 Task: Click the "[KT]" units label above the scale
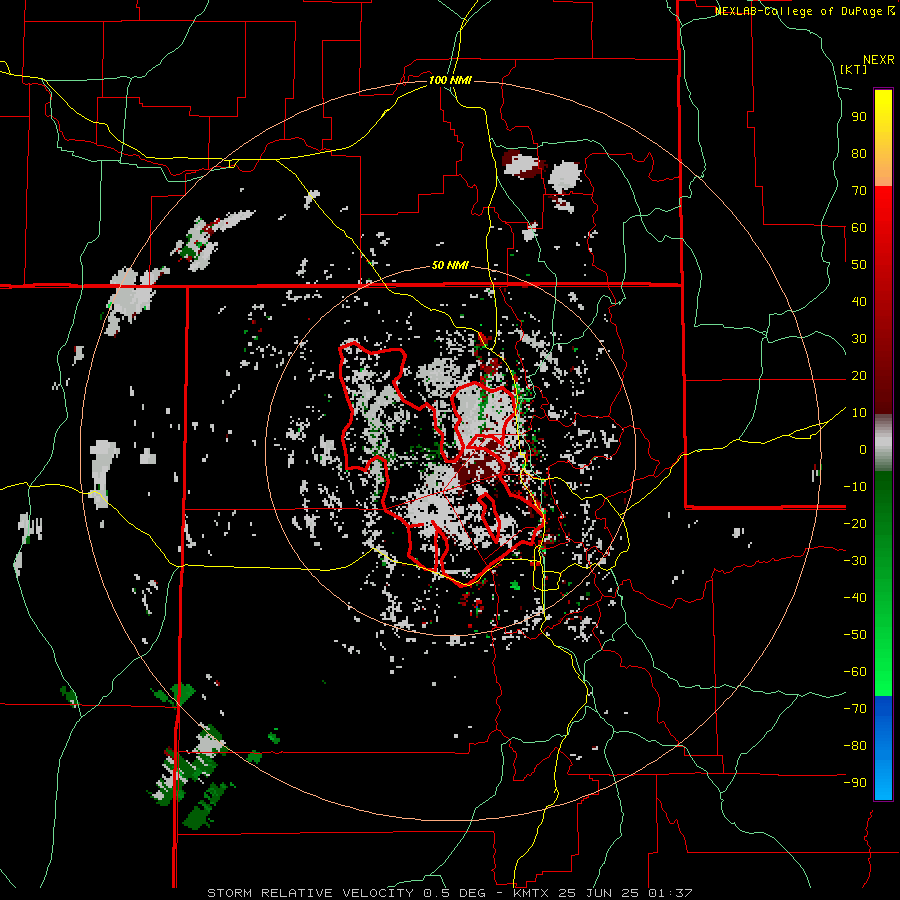coord(854,69)
